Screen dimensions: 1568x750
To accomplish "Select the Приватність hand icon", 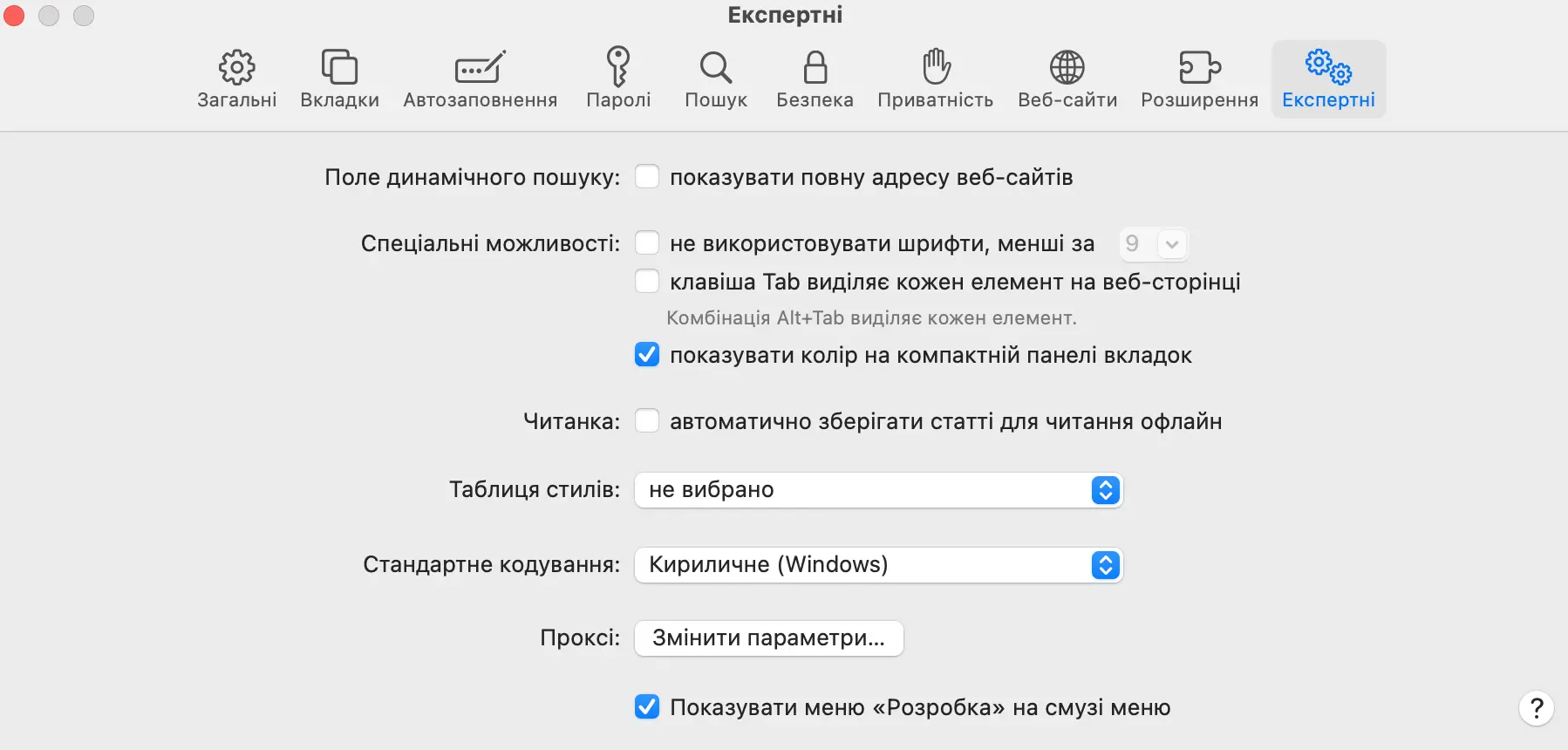I will tap(936, 67).
